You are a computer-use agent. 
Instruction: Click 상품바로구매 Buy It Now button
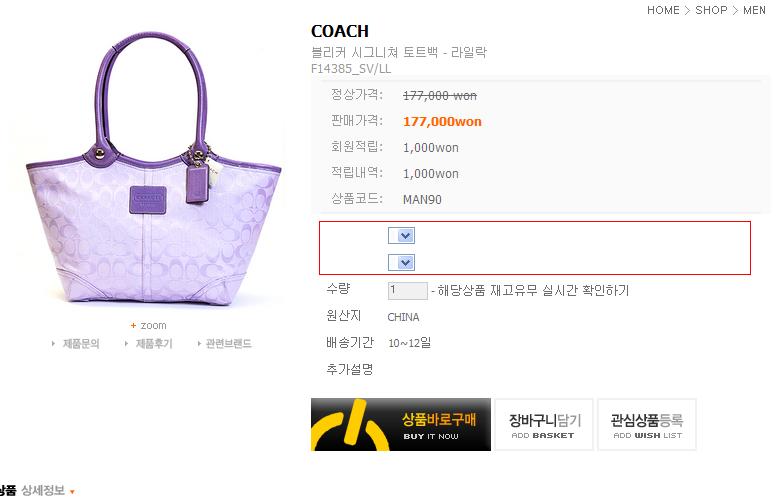point(400,424)
